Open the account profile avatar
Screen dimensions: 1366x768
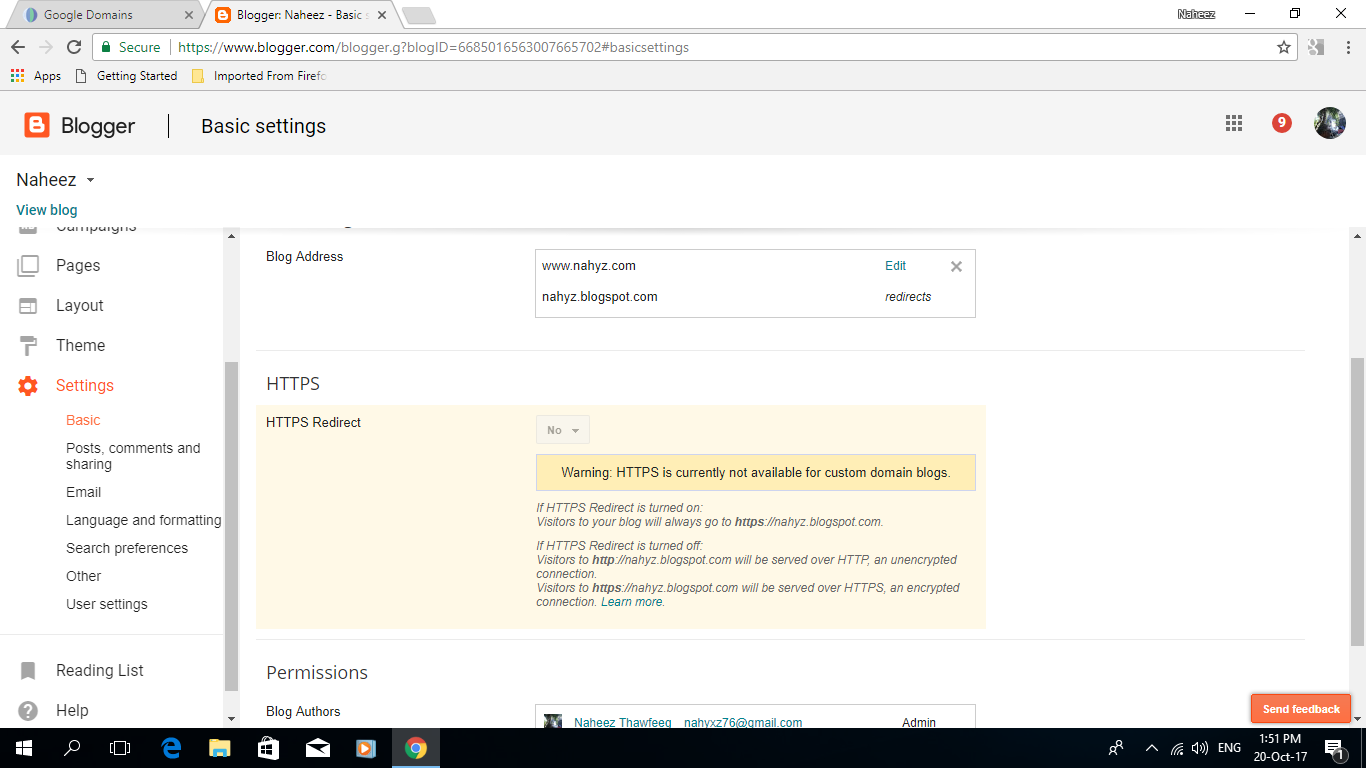coord(1330,123)
